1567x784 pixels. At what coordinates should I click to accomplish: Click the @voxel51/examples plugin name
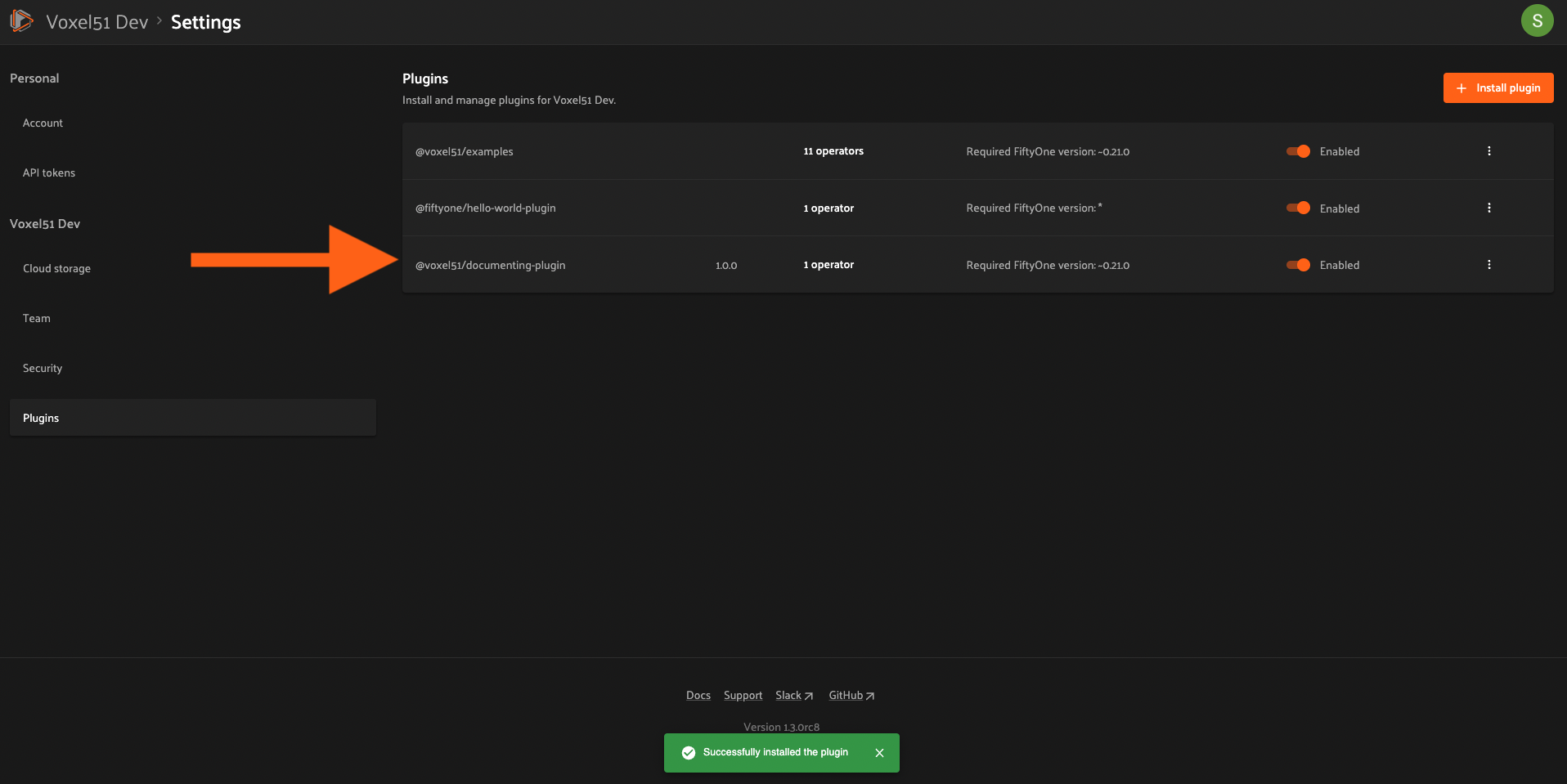click(465, 151)
